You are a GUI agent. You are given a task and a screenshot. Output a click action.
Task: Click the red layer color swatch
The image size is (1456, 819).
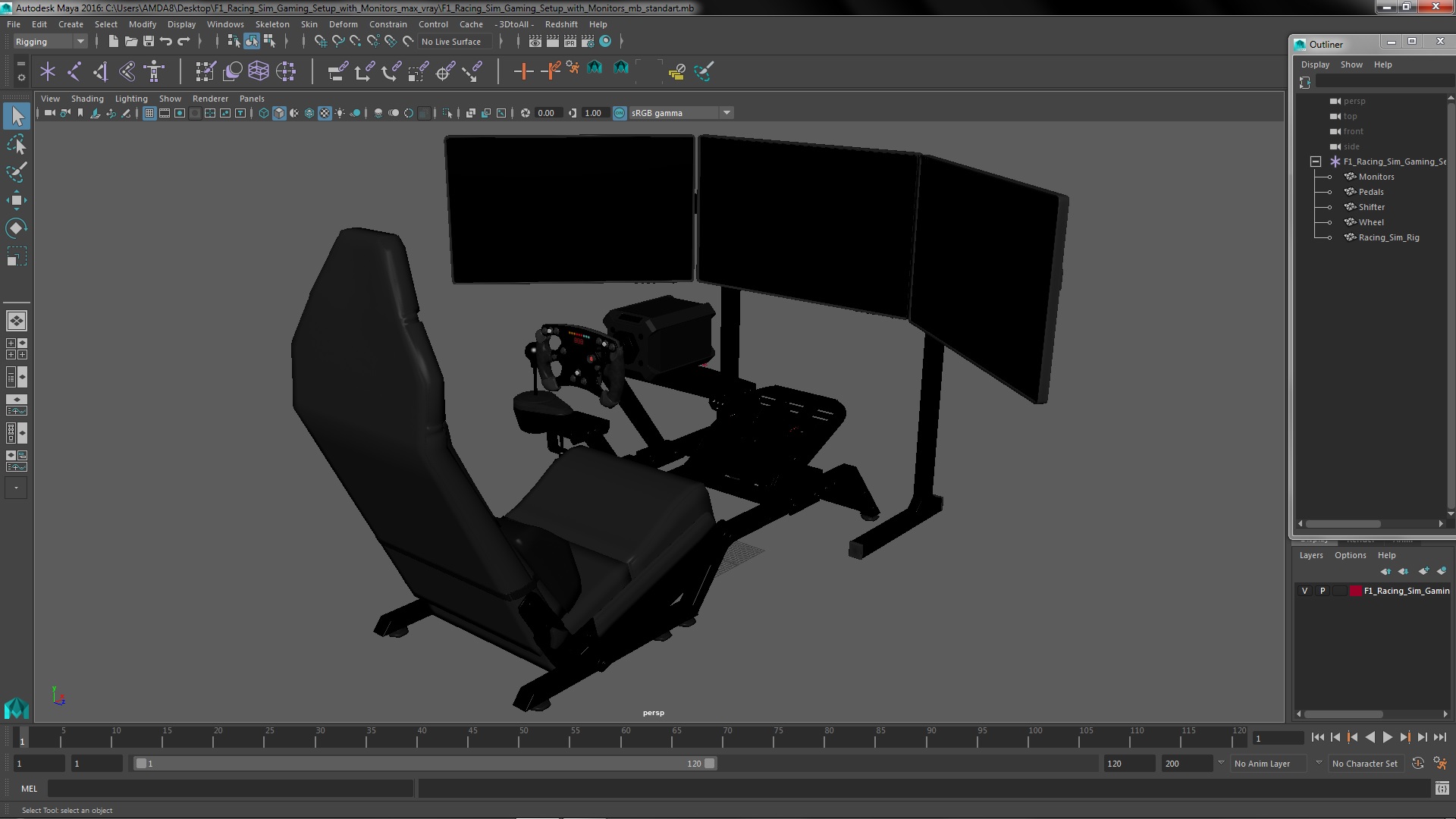[1355, 591]
